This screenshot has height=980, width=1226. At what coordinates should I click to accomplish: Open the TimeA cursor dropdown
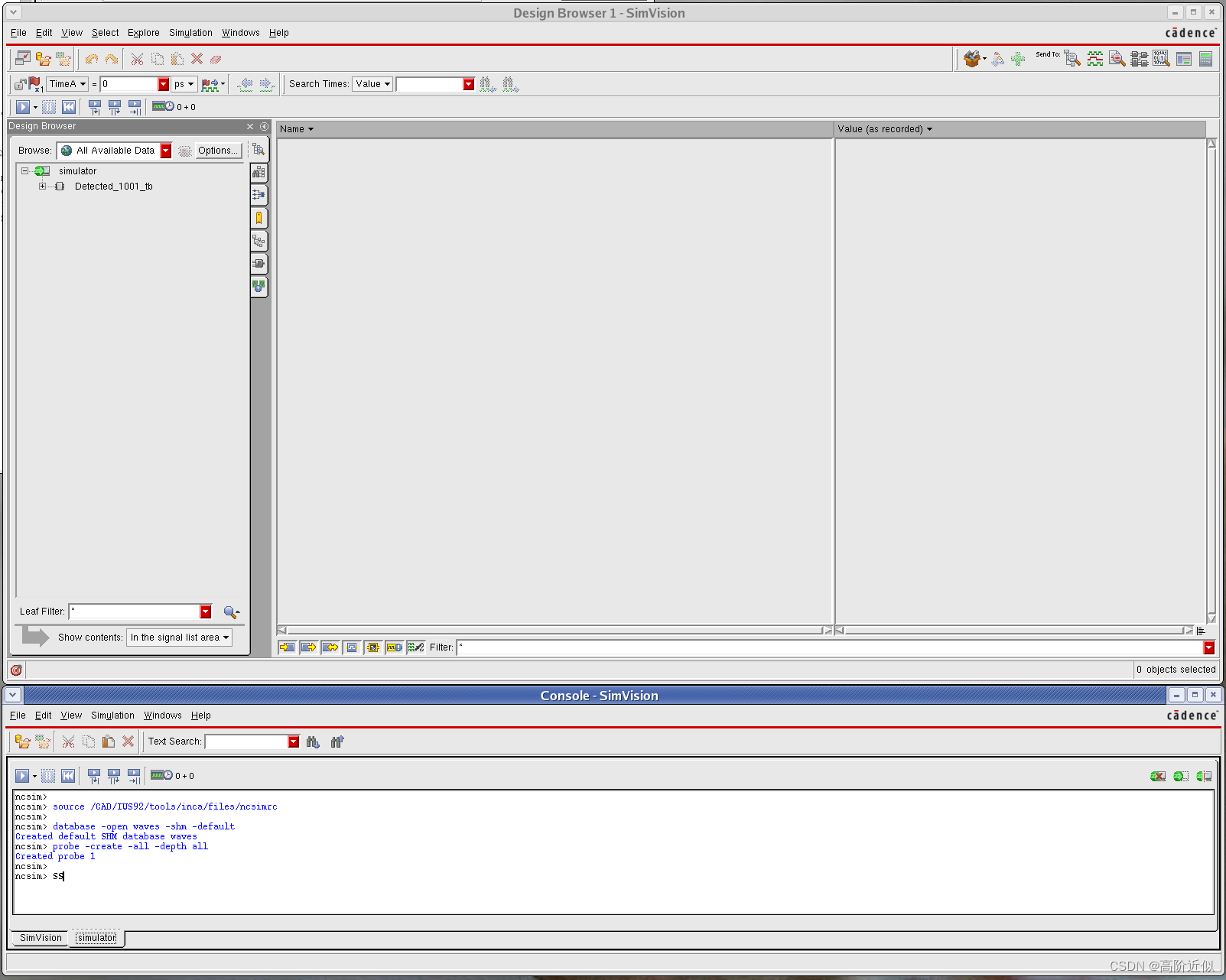coord(67,84)
